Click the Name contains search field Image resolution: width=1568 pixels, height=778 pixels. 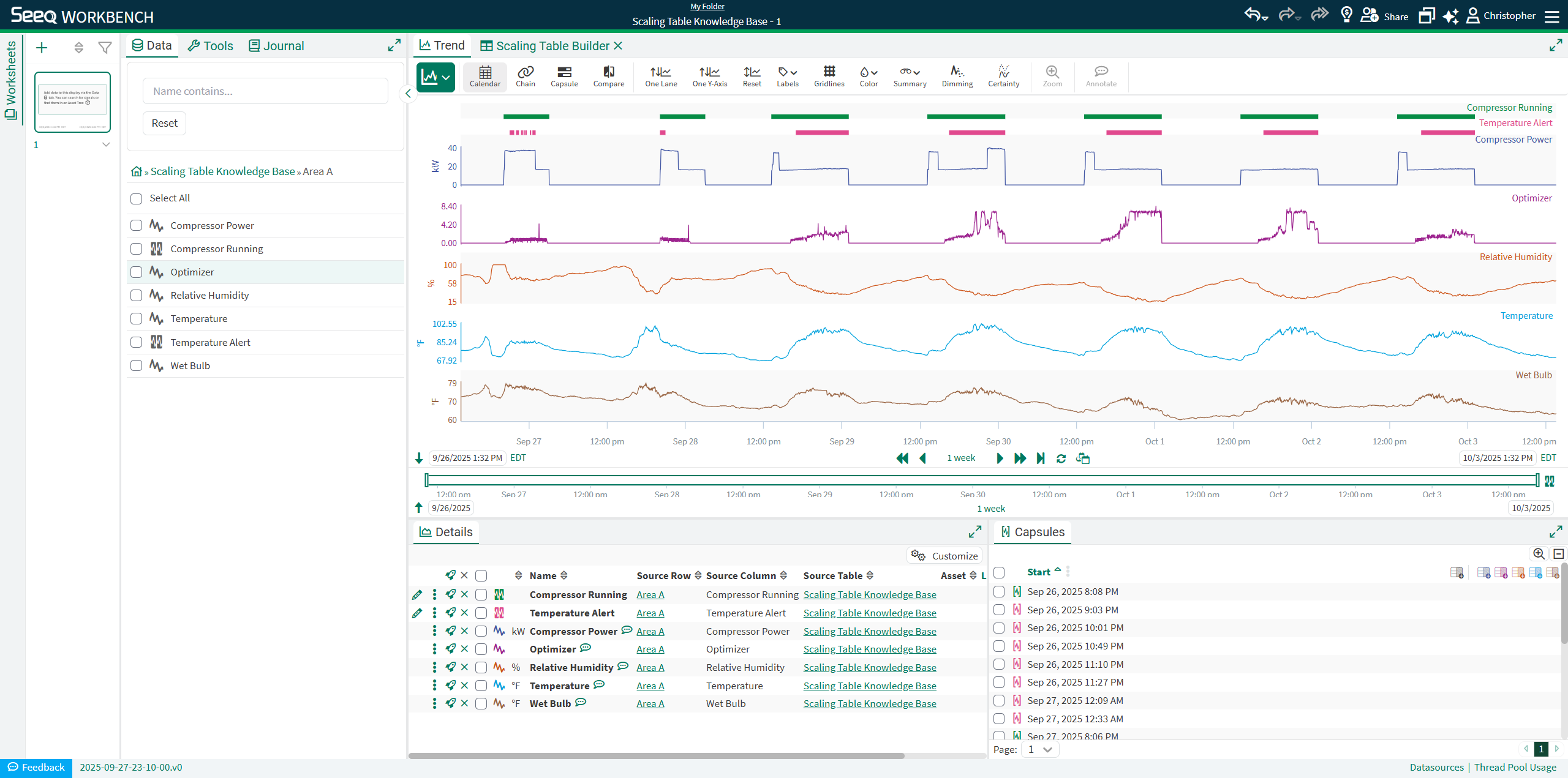click(265, 91)
